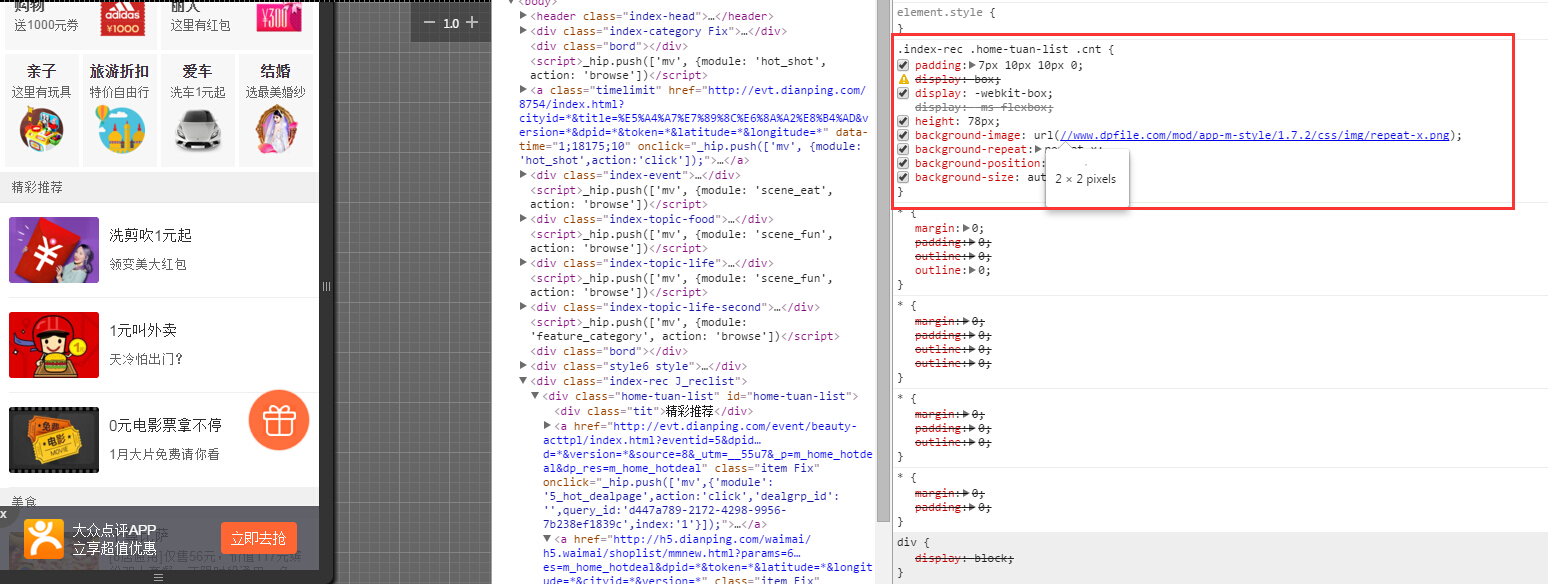Click the device frame right-edge handle

(x=325, y=287)
